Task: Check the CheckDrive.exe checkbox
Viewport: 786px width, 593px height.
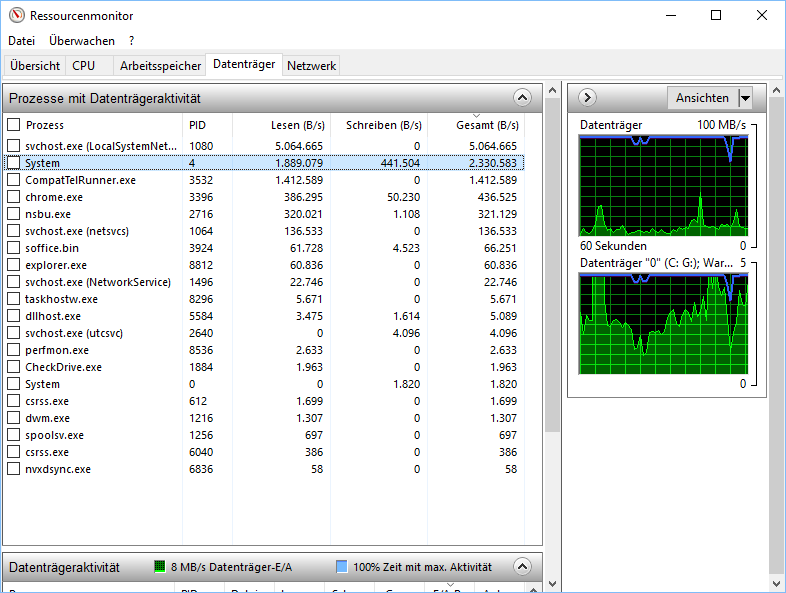Action: point(14,367)
